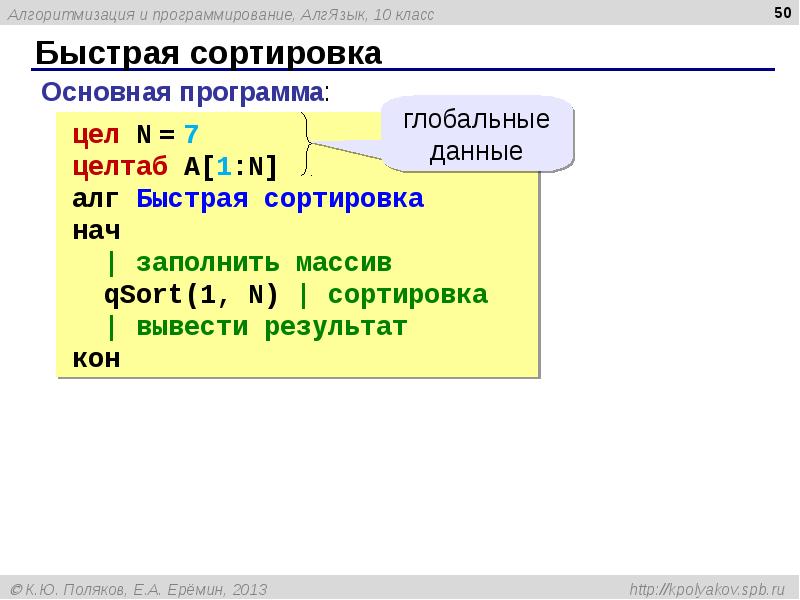The image size is (800, 600).
Task: Select the blue value 7 in the code
Action: click(x=191, y=134)
